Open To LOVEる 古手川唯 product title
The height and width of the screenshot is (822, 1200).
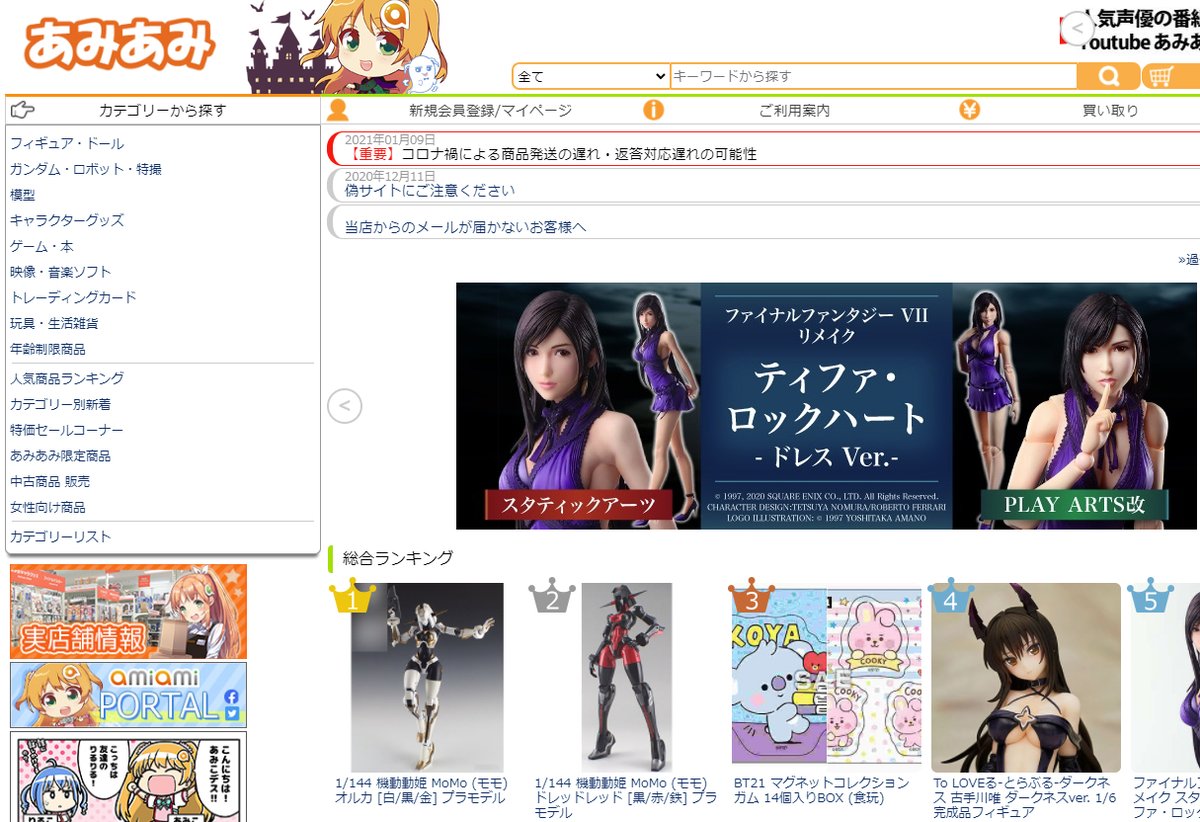pyautogui.click(x=1024, y=798)
